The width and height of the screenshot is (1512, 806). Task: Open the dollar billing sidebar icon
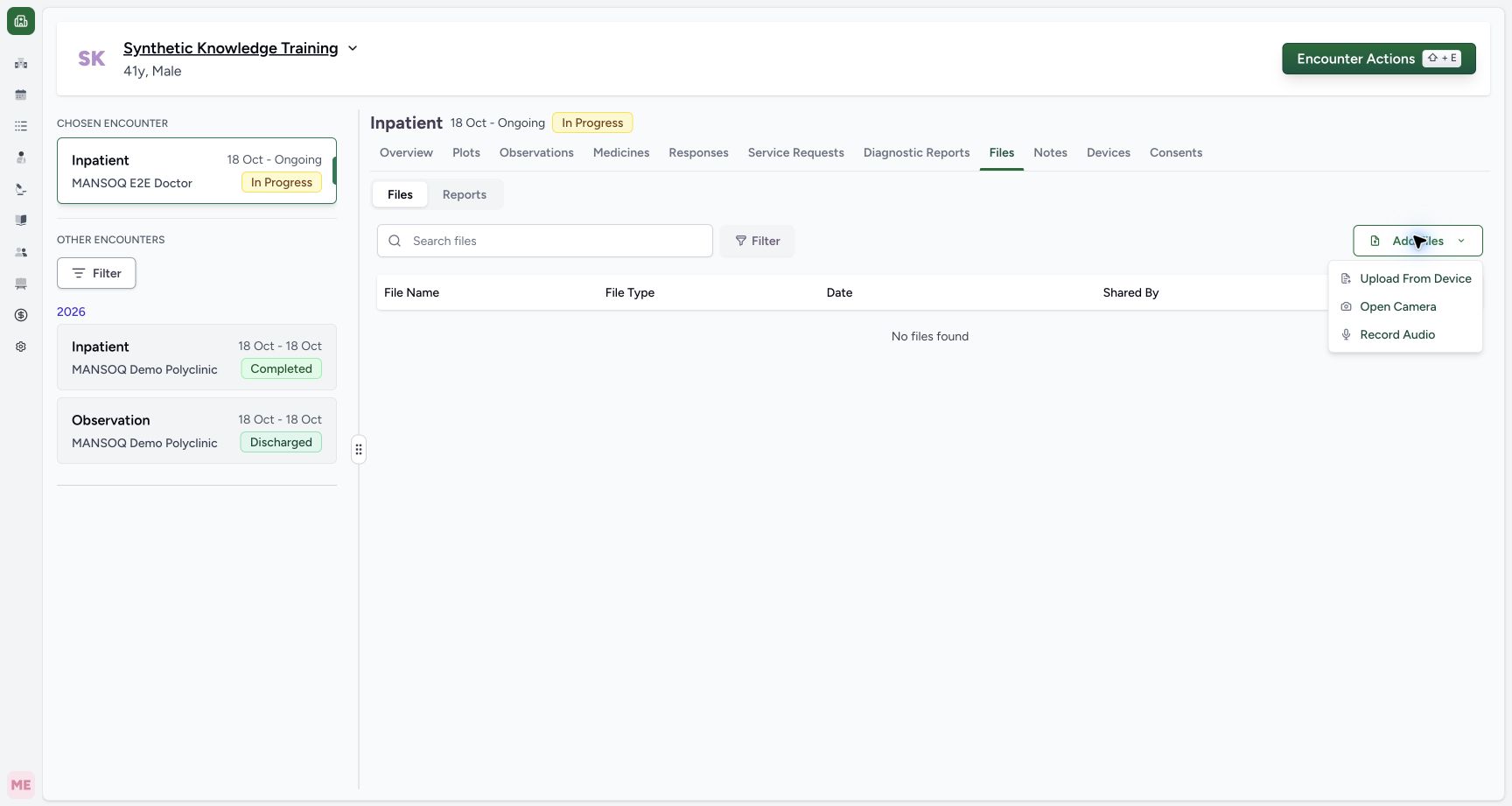(x=21, y=315)
